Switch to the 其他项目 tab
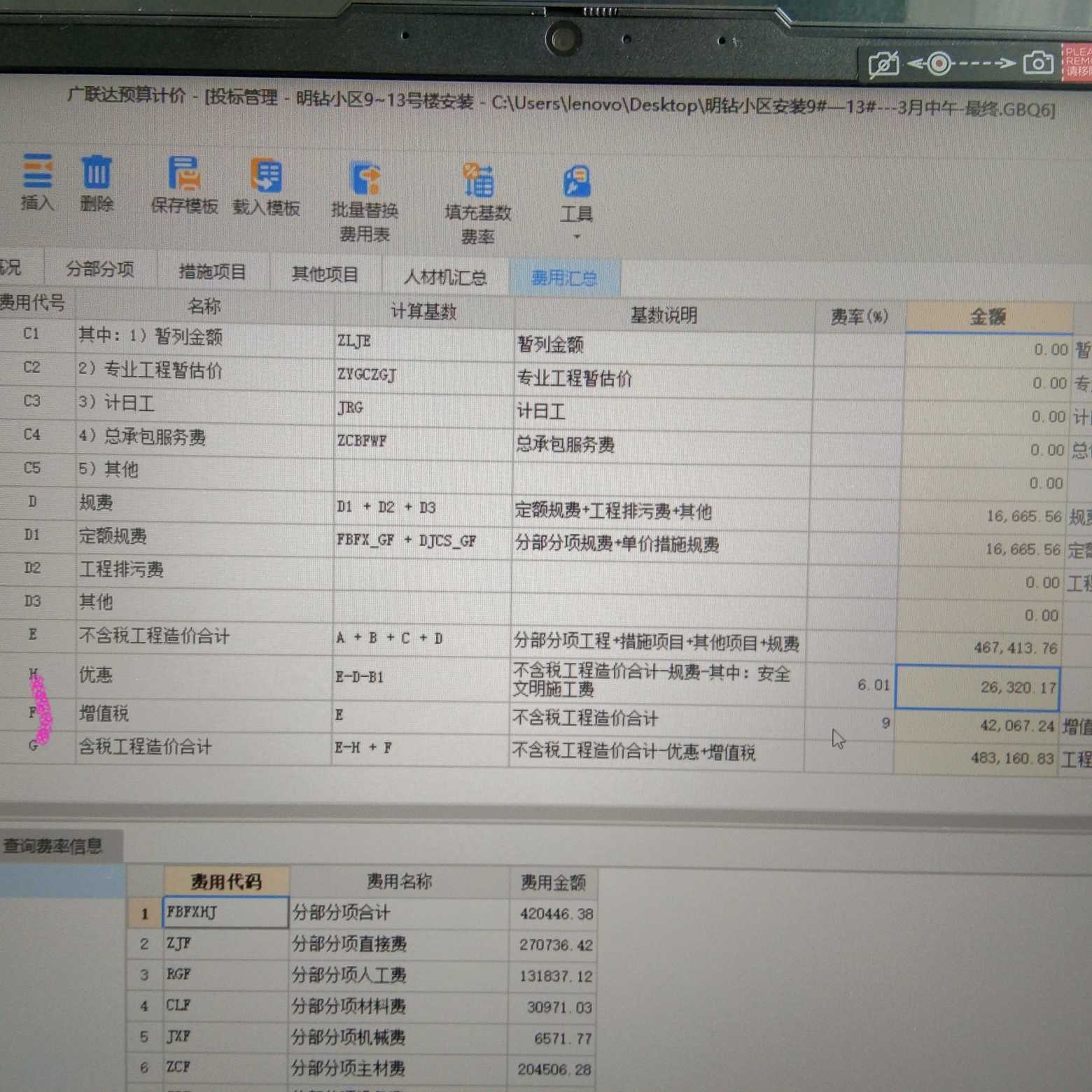The height and width of the screenshot is (1092, 1092). 325,274
